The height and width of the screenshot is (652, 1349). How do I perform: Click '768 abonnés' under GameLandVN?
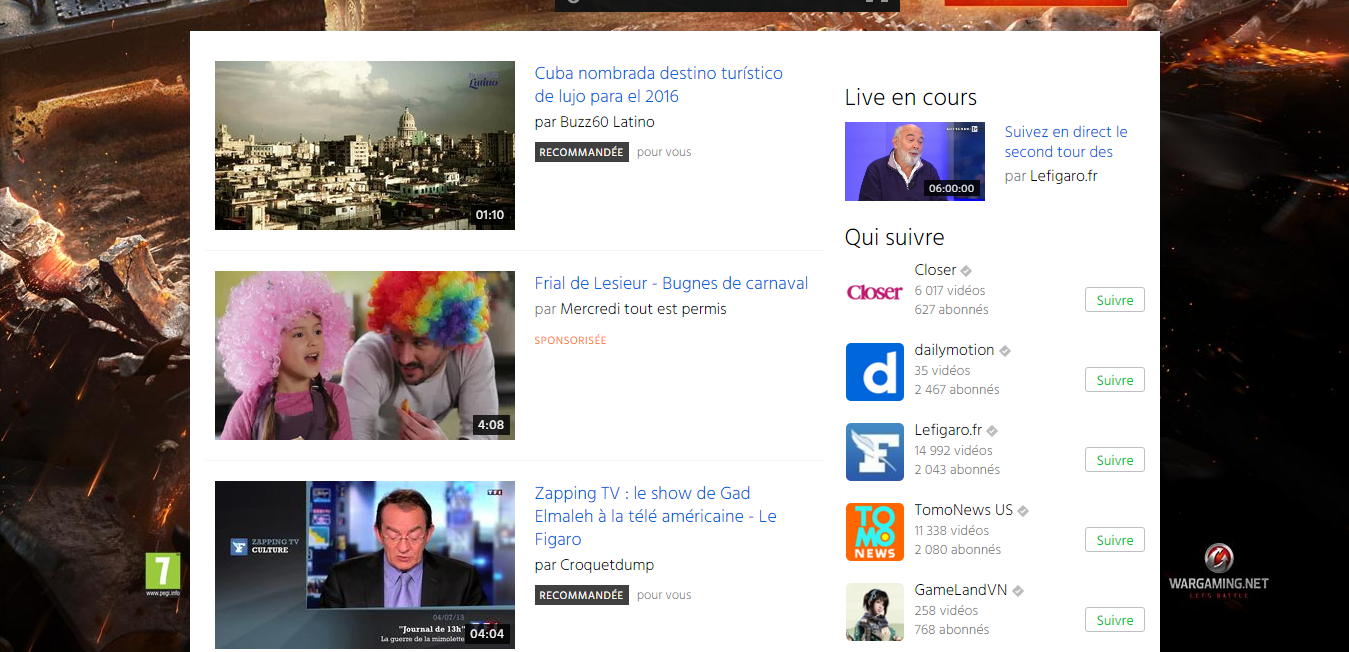[x=952, y=629]
